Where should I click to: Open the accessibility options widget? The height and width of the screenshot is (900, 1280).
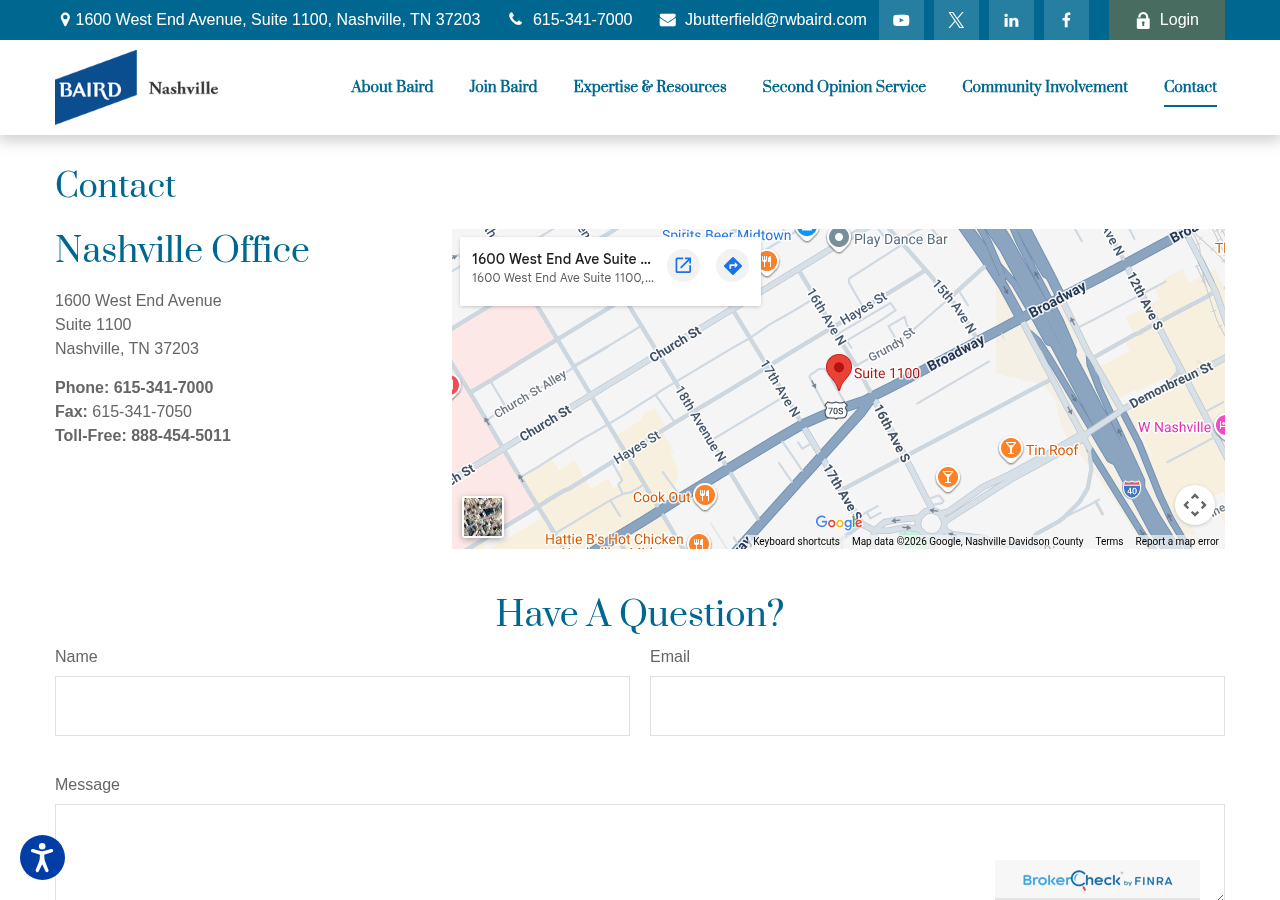tap(42, 858)
